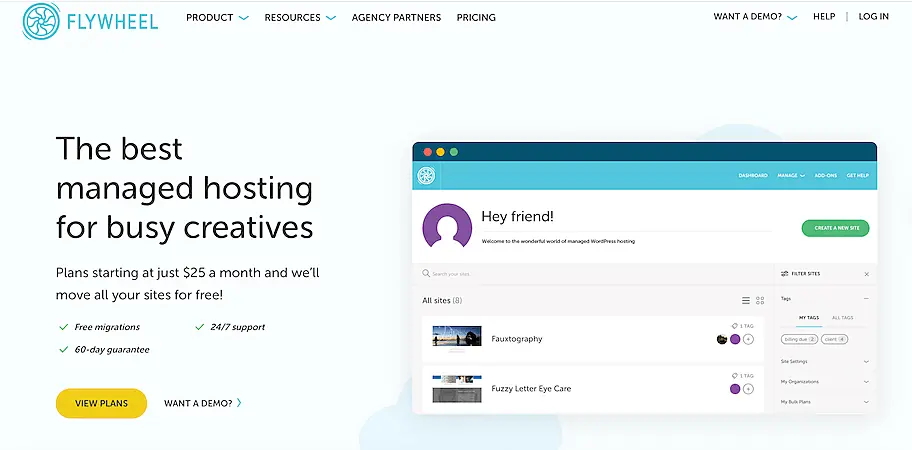This screenshot has width=912, height=450.
Task: Add a collaborator to Fauxtography via plus icon
Action: tap(749, 340)
